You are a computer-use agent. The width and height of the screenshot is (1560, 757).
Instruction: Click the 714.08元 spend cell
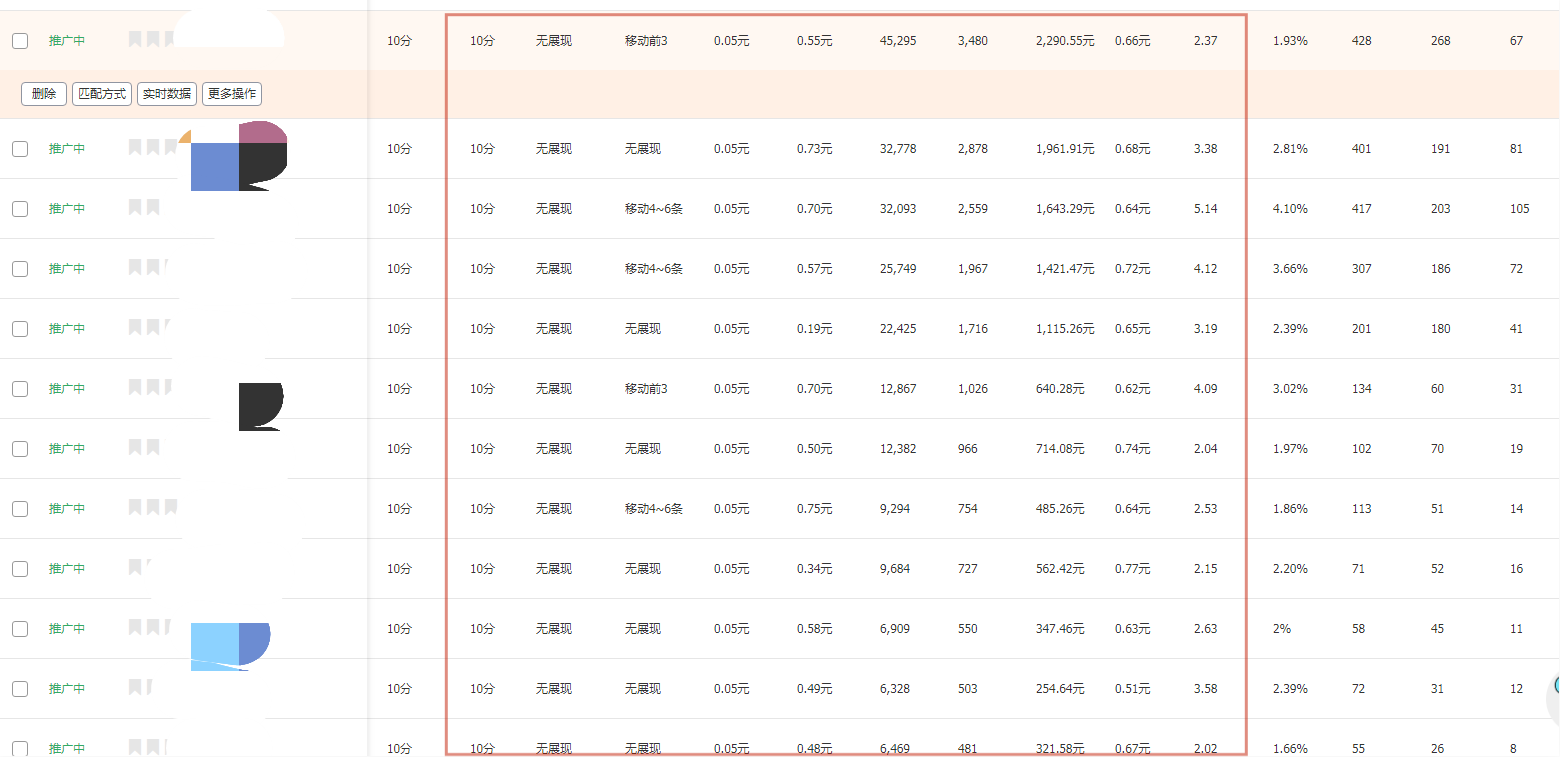[x=1060, y=449]
